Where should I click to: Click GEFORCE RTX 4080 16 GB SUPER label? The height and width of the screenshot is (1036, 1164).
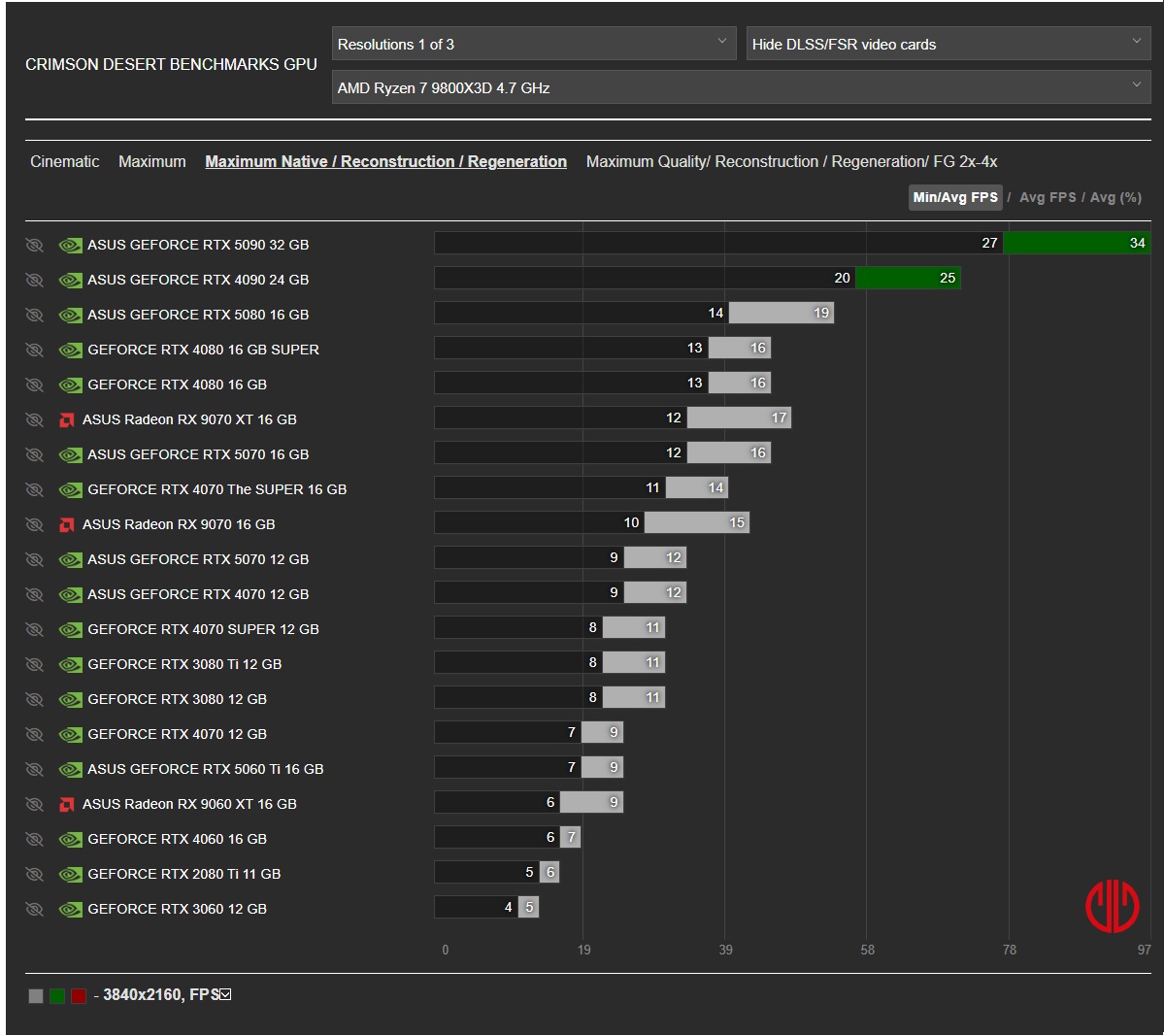coord(204,350)
